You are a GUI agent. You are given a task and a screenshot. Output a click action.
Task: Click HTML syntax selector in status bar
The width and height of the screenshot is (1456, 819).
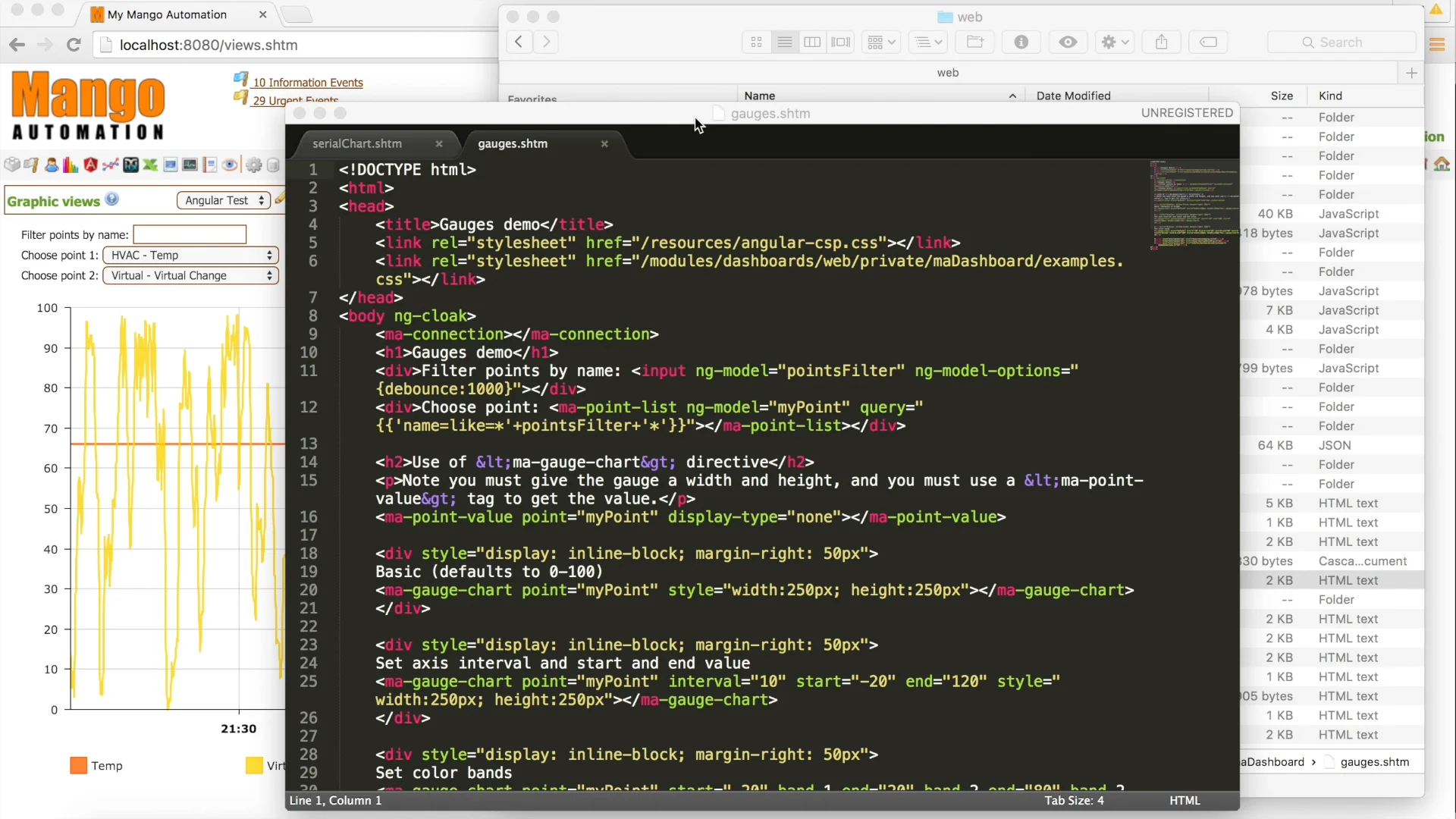click(x=1185, y=801)
